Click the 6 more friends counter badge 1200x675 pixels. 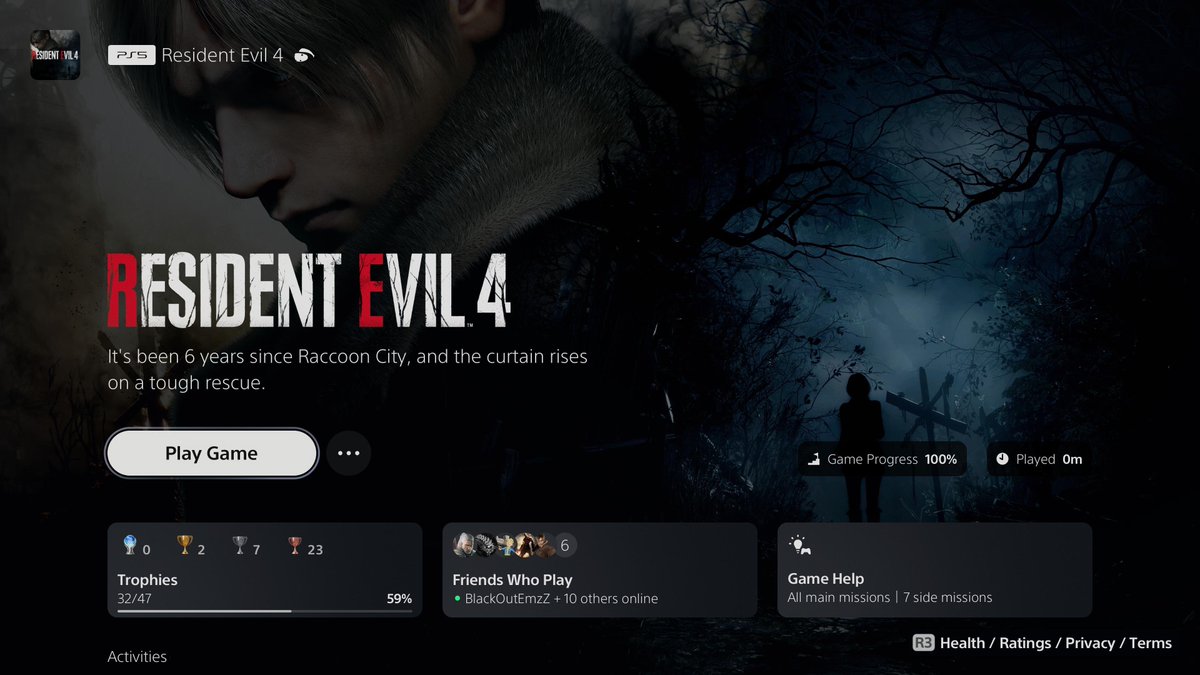[x=564, y=545]
